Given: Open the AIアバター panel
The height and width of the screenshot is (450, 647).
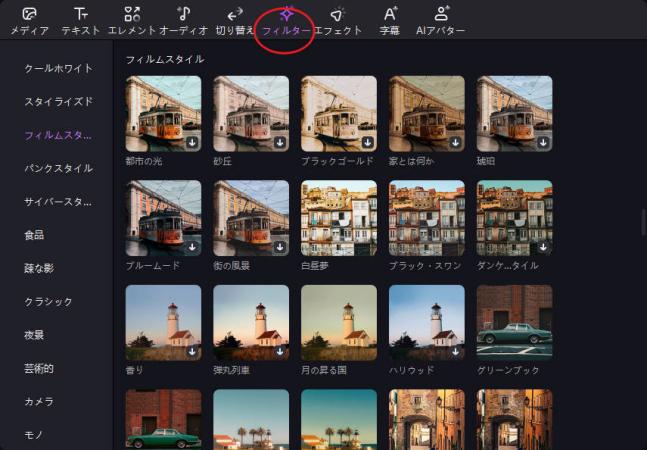Looking at the screenshot, I should (x=441, y=21).
